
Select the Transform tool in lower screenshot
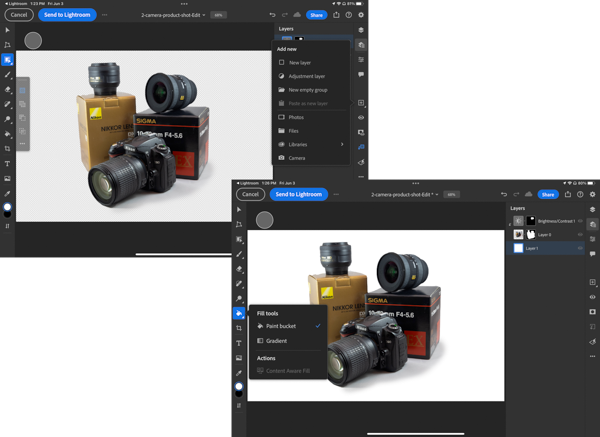[239, 224]
